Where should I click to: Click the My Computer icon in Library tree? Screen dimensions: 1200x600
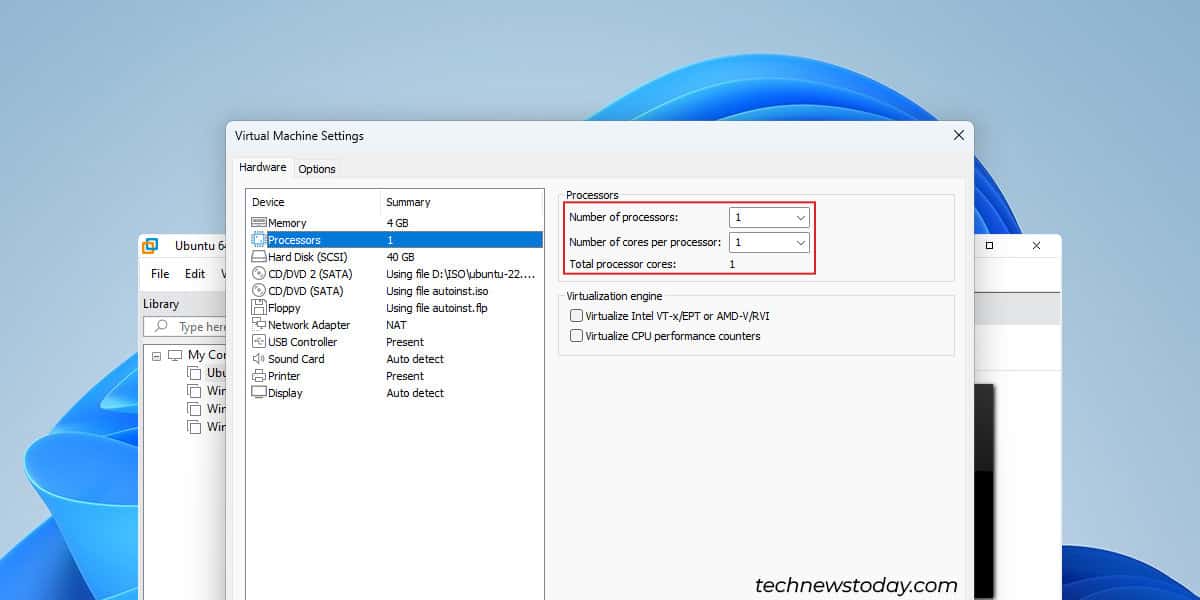point(175,355)
